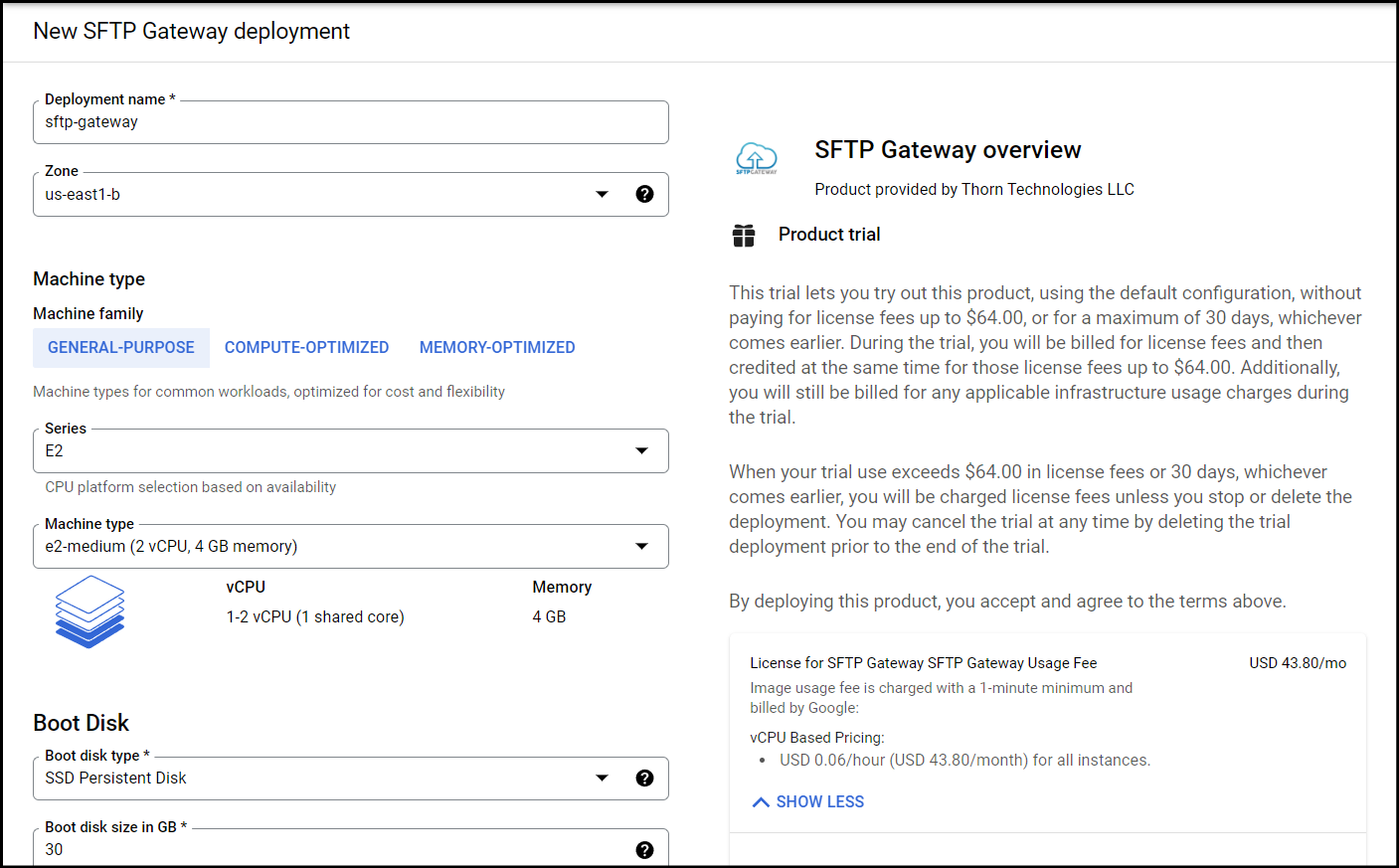
Task: Switch to the Compute-Optimized tab
Action: click(306, 347)
